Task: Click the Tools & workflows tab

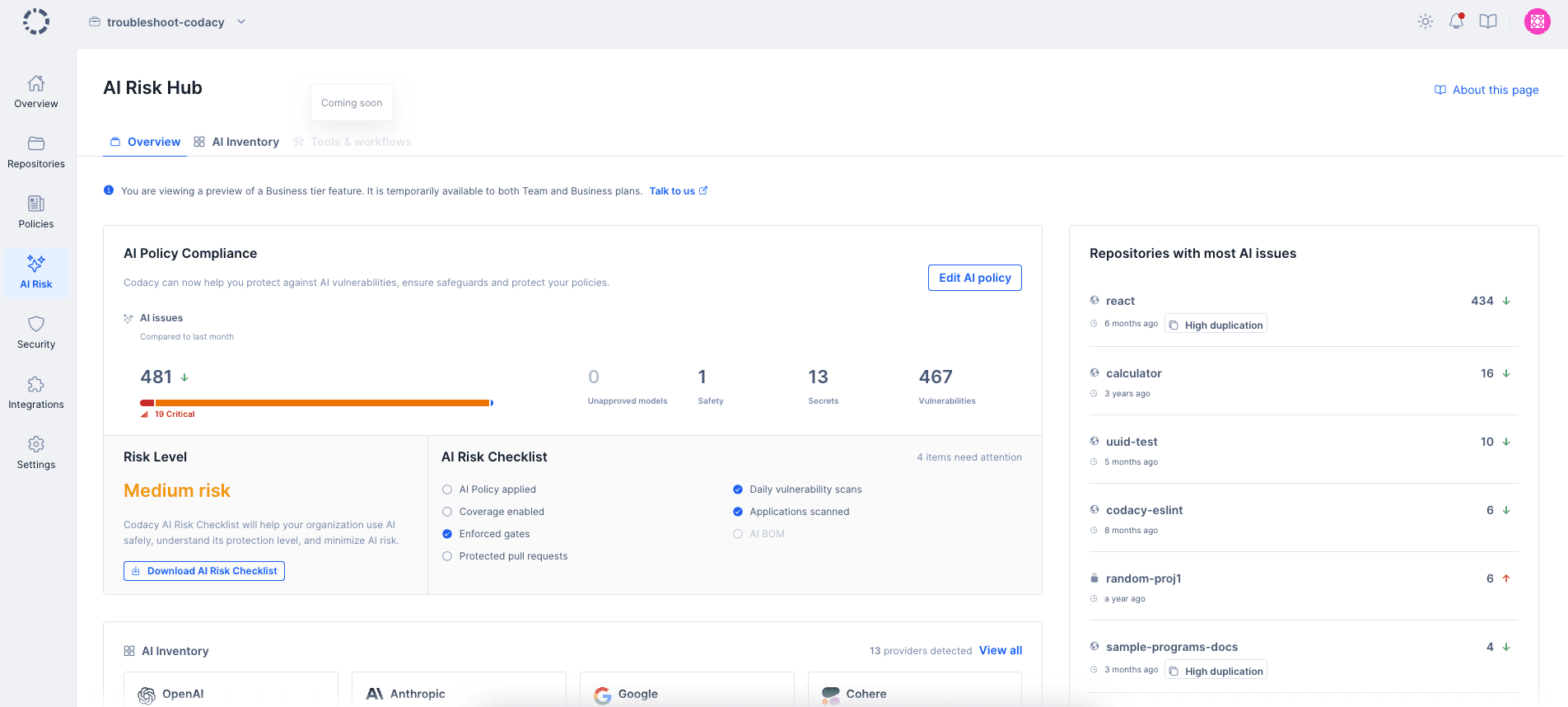Action: (x=352, y=142)
